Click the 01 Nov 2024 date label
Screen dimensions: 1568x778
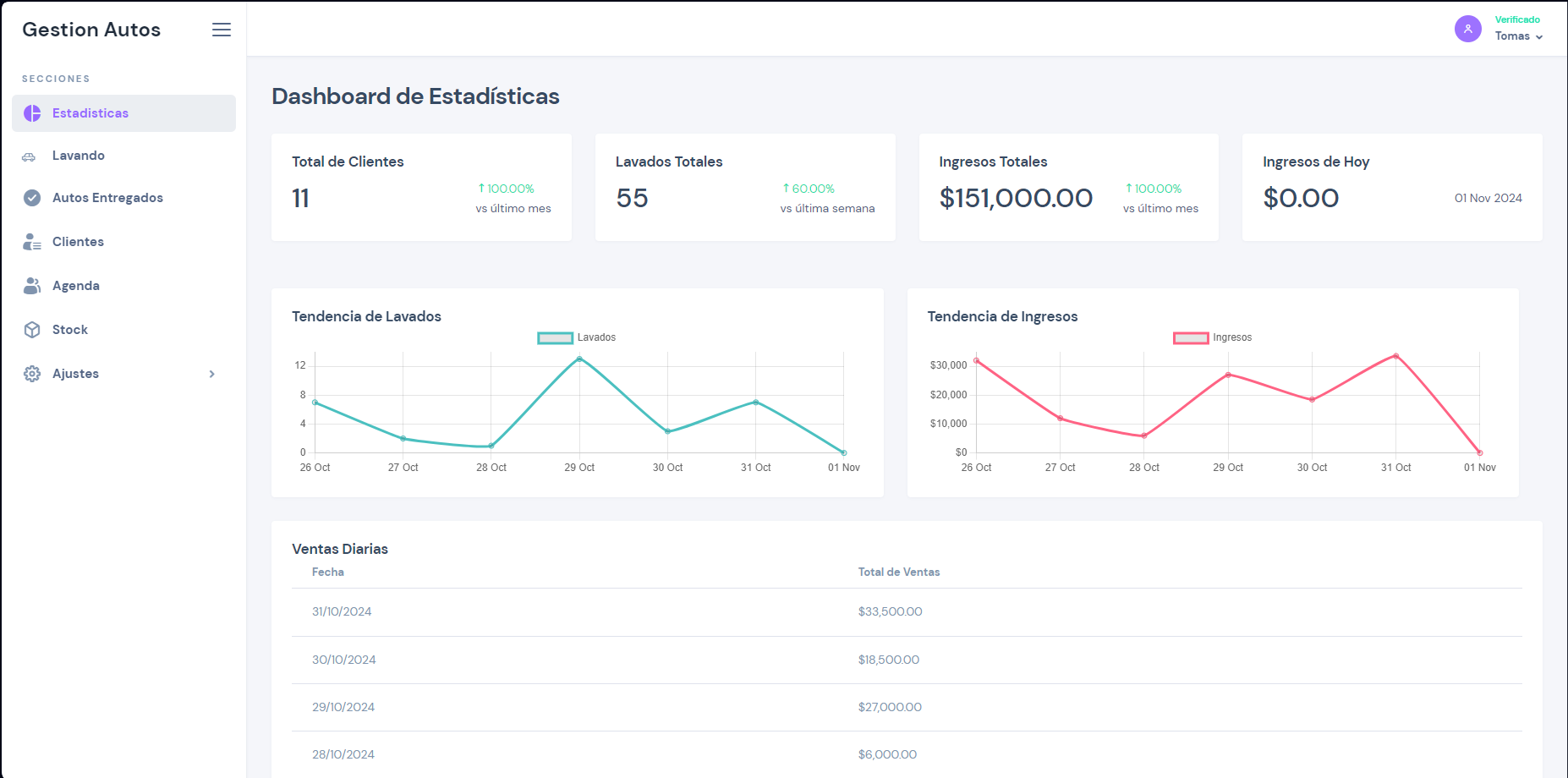click(x=1489, y=198)
